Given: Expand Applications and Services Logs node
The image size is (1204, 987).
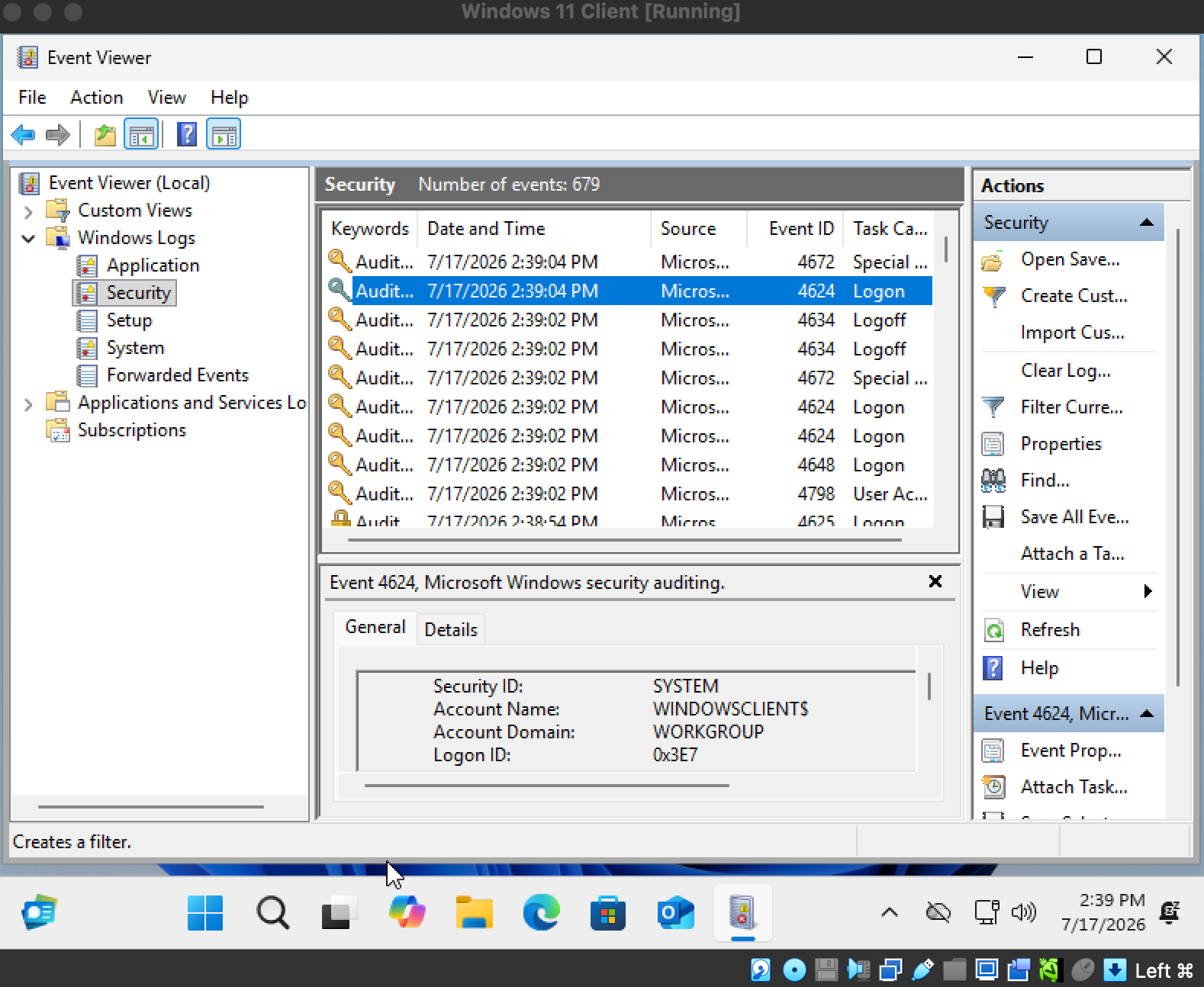Looking at the screenshot, I should 28,404.
